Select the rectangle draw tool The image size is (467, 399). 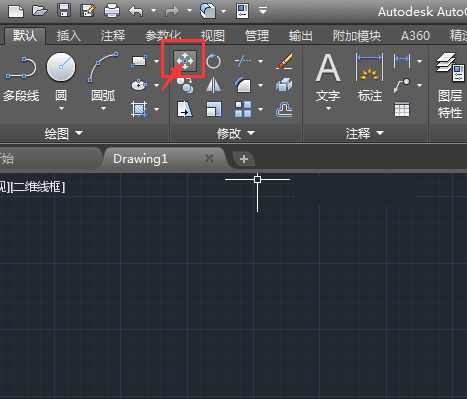(x=139, y=61)
